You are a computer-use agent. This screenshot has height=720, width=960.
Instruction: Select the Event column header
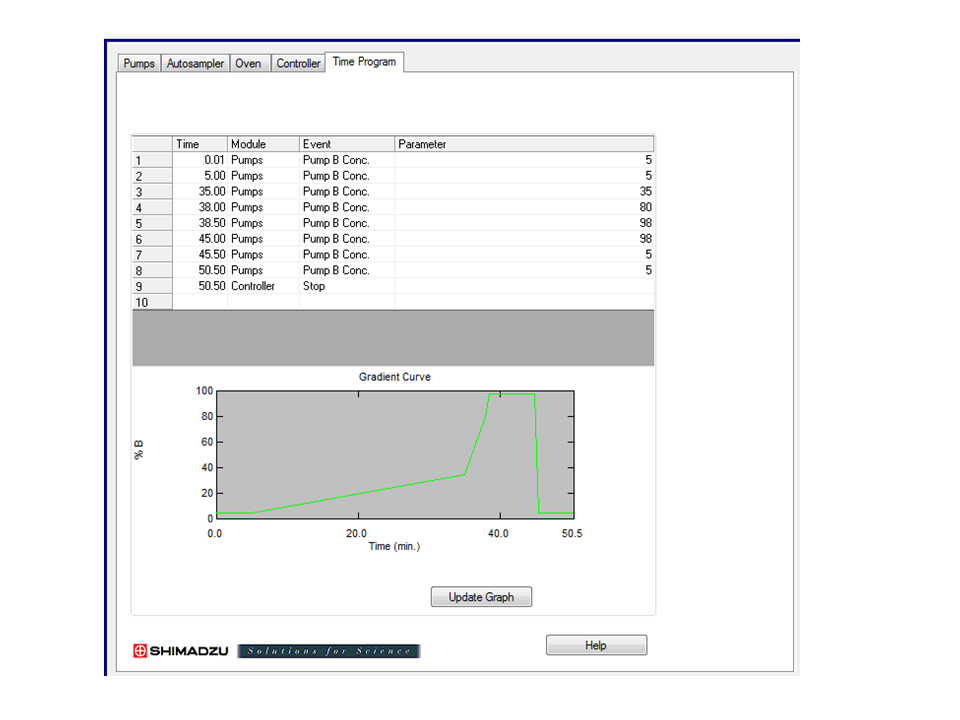click(x=347, y=144)
